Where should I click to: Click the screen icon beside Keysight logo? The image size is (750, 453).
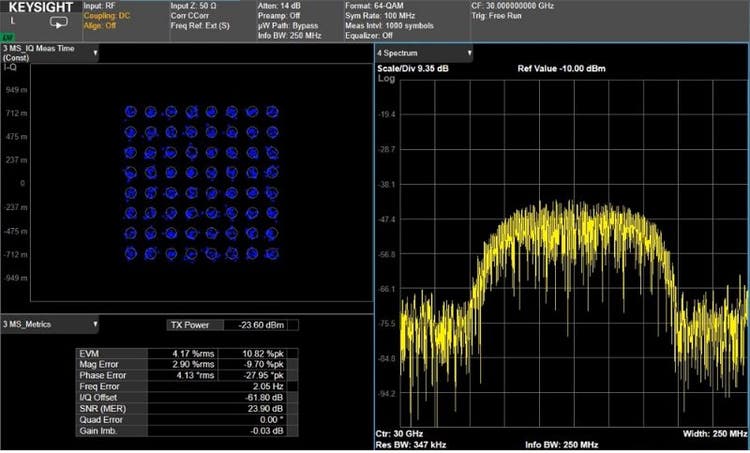point(59,22)
